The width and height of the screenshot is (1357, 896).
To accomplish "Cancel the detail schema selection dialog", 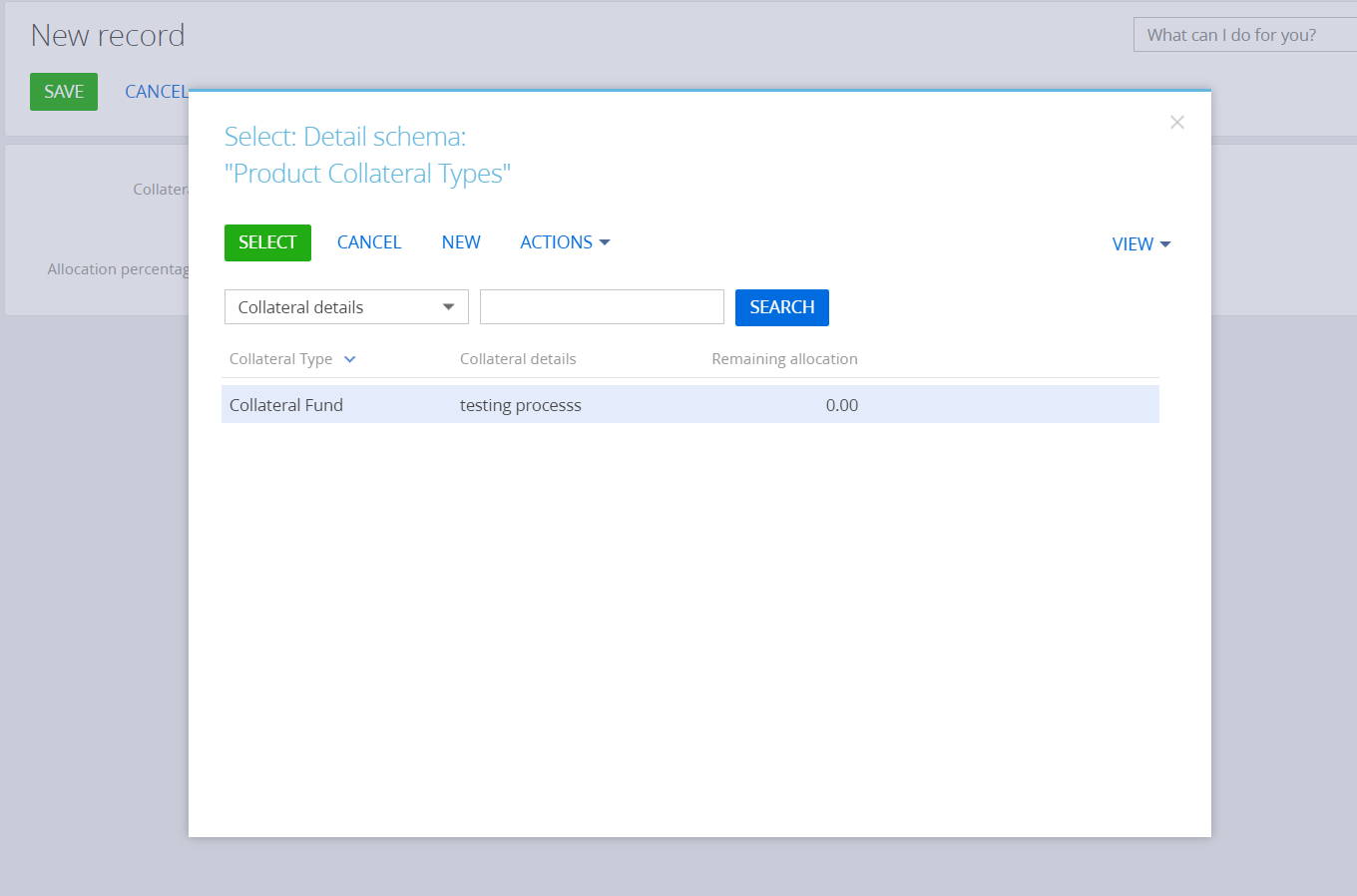I will (368, 242).
